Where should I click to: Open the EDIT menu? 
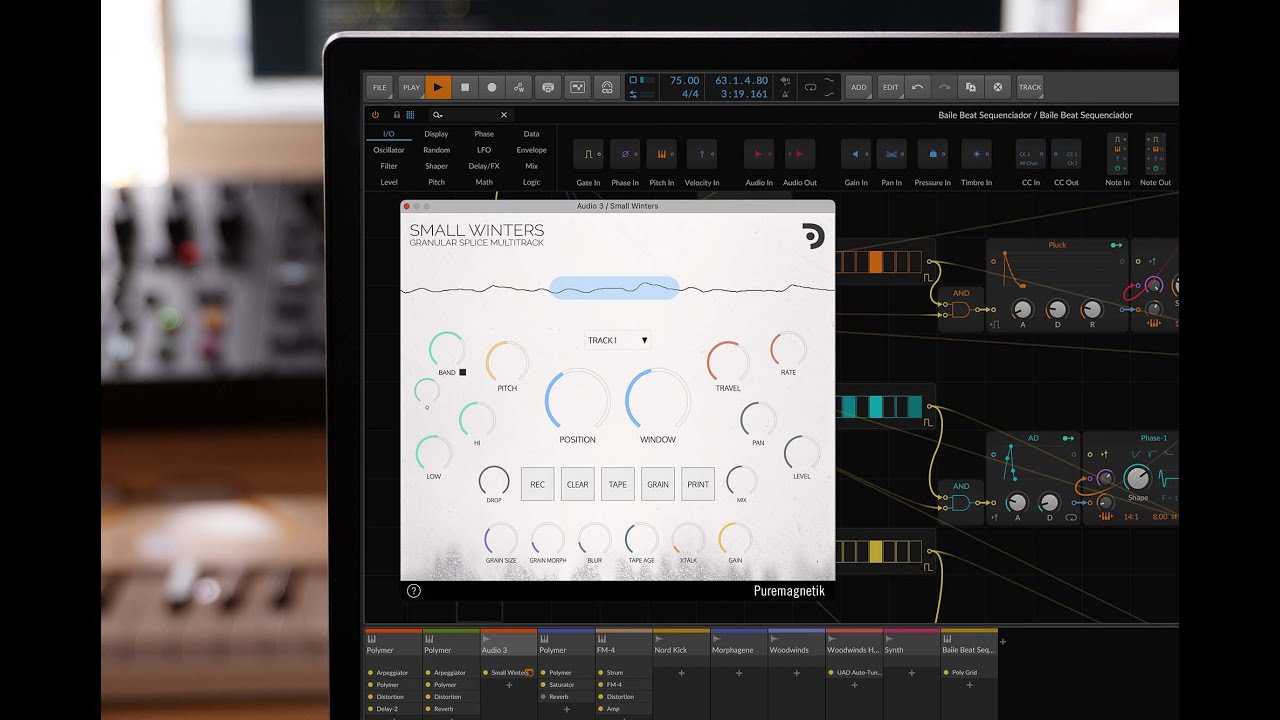click(x=890, y=87)
